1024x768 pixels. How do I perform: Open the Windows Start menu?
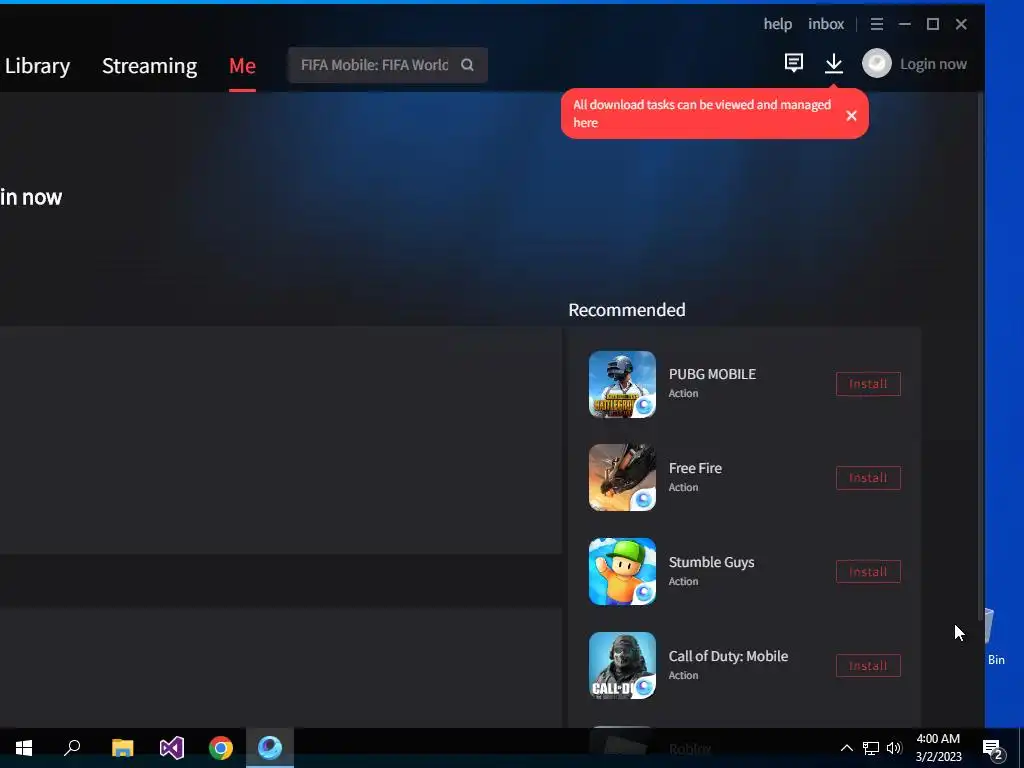point(24,748)
